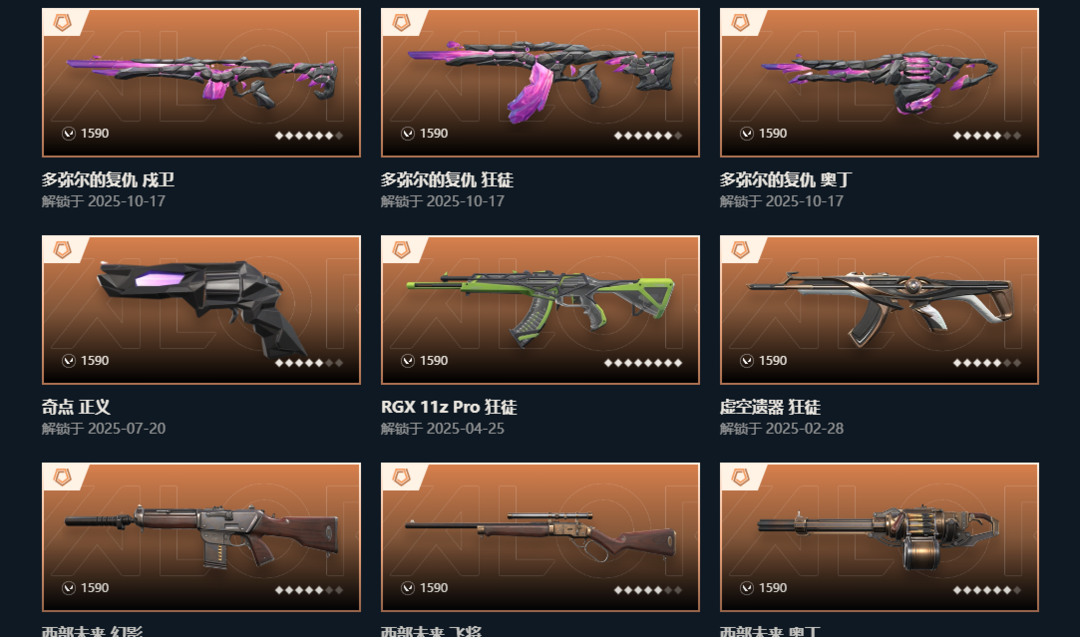Click upgrade level diamonds on 虚空遗器 狂徒 card
The height and width of the screenshot is (637, 1080).
(x=987, y=363)
